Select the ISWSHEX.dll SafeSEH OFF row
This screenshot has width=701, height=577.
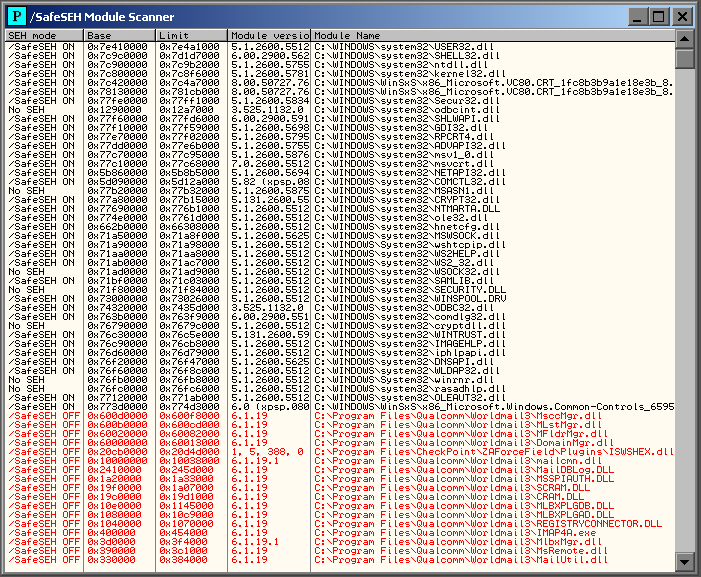[340, 451]
